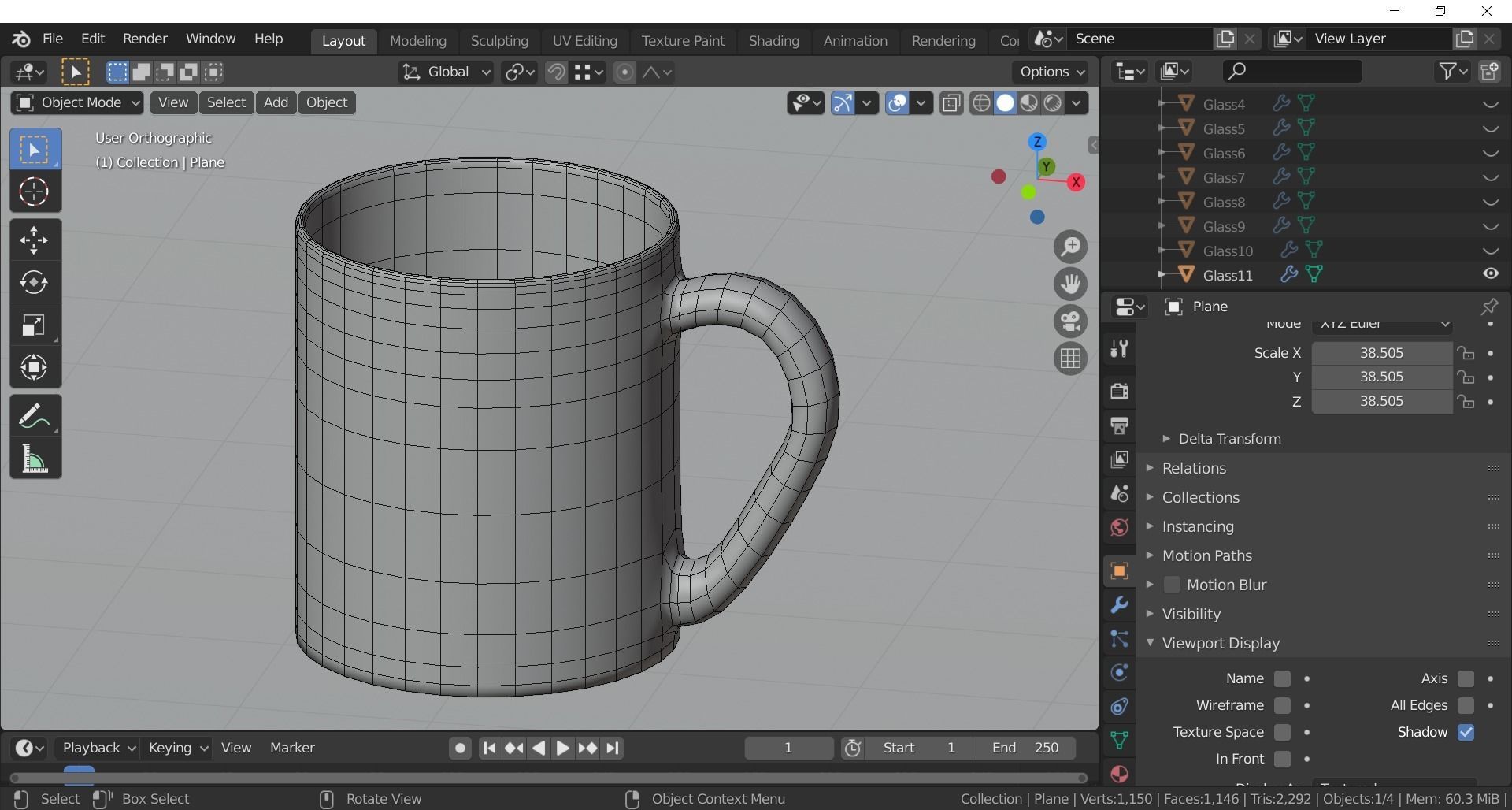Open the File menu

click(x=53, y=39)
